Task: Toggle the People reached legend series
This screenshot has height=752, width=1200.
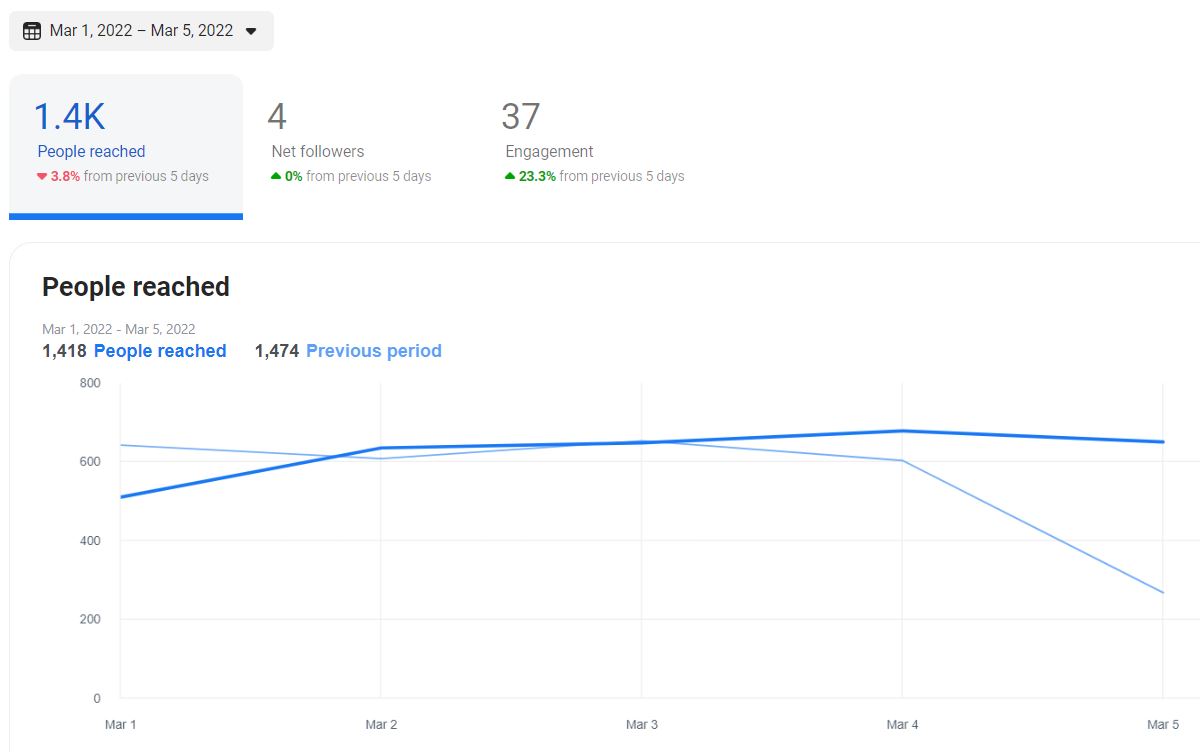Action: click(x=160, y=351)
